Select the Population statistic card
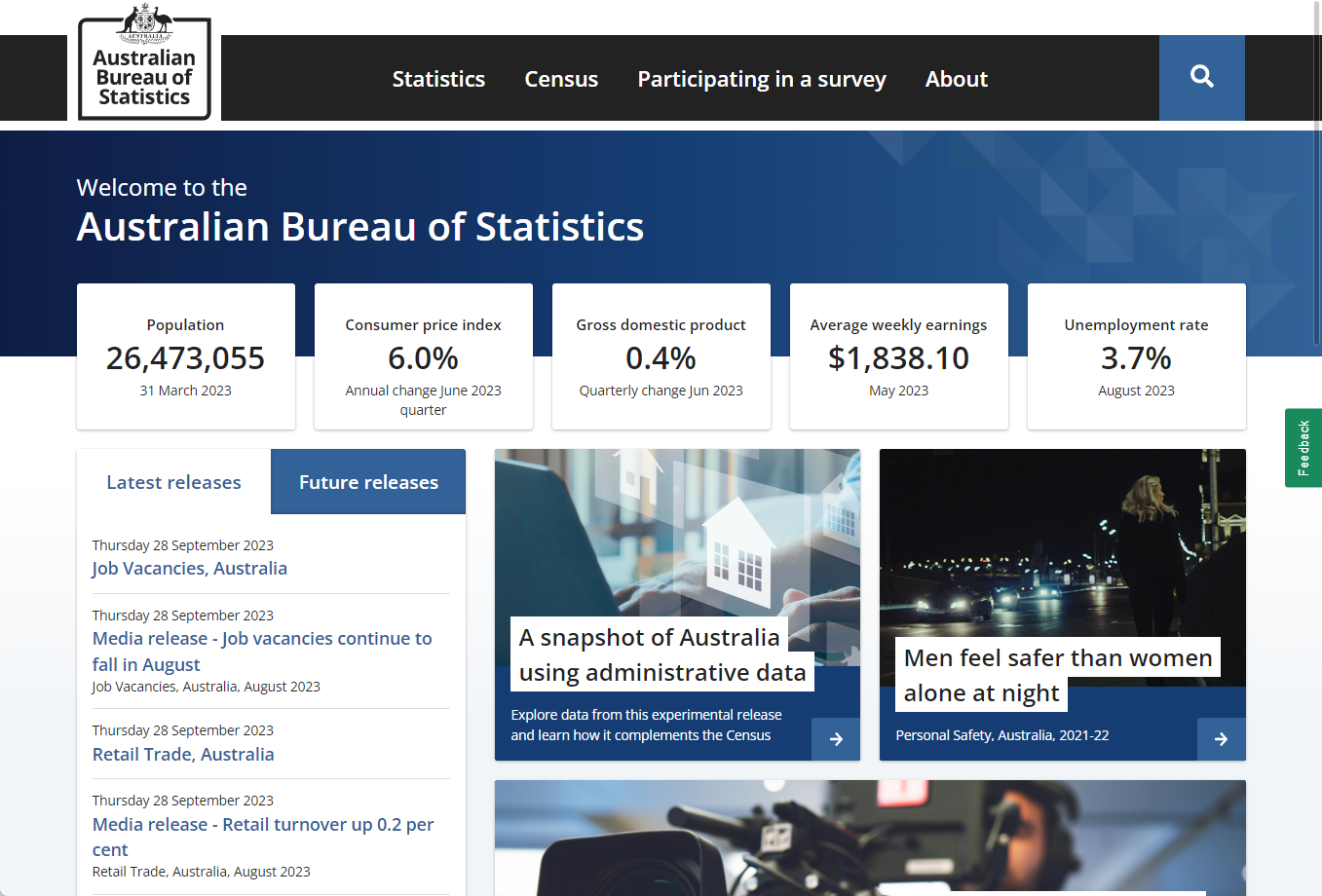Viewport: 1322px width, 896px height. pyautogui.click(x=186, y=356)
